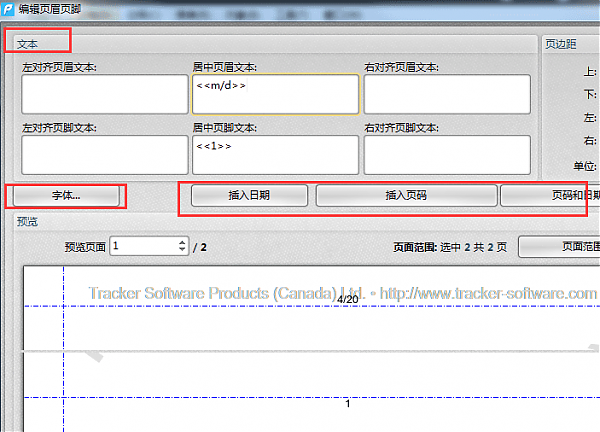Click the 居中页眉文本 label

[x=225, y=67]
